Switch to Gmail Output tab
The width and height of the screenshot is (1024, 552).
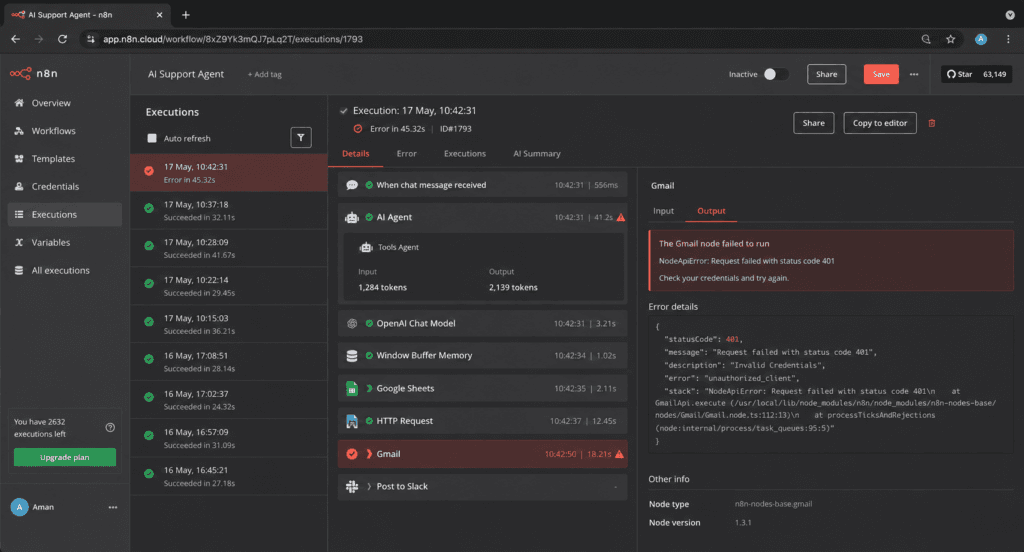711,211
